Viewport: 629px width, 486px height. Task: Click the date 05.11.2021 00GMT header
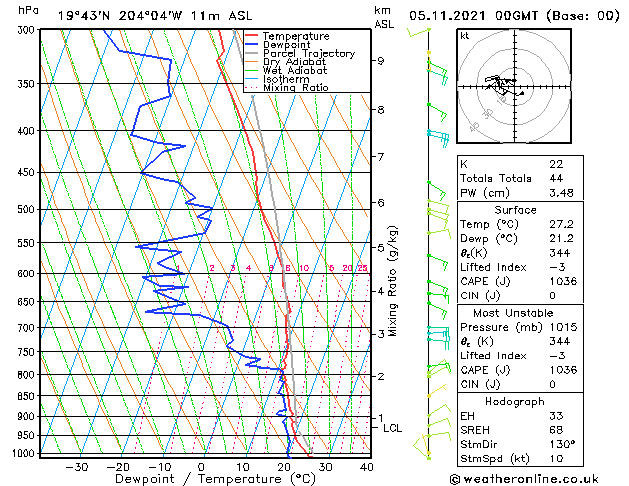click(474, 16)
